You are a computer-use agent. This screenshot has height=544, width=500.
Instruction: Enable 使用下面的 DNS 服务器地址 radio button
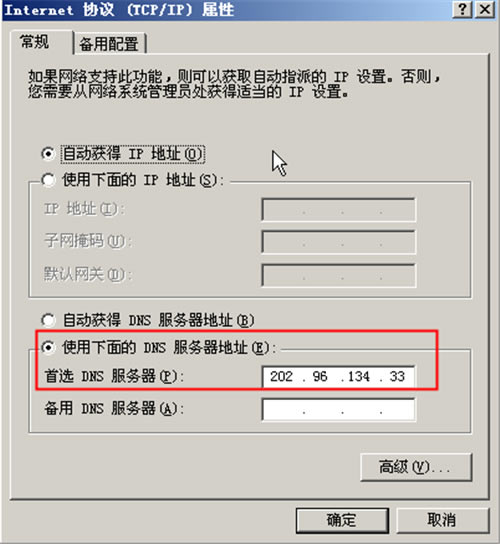(x=48, y=347)
